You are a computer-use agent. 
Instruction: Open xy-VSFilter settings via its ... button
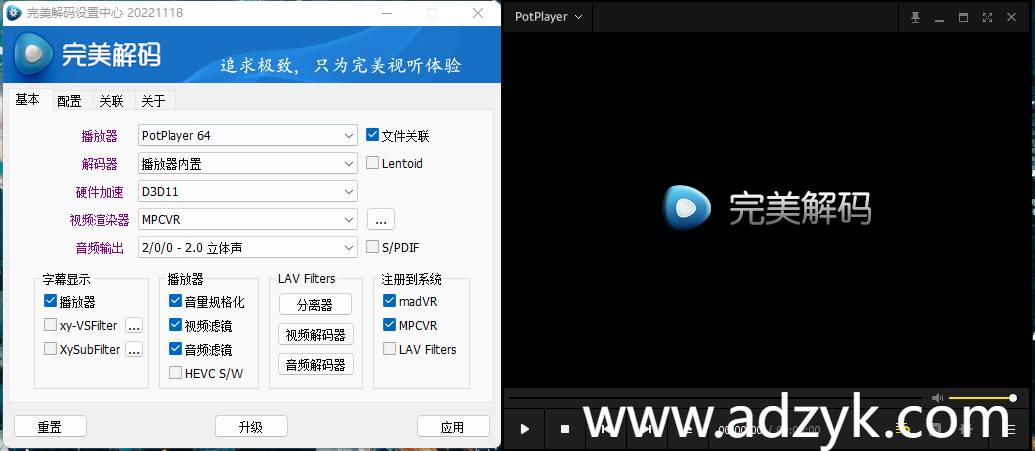click(134, 326)
